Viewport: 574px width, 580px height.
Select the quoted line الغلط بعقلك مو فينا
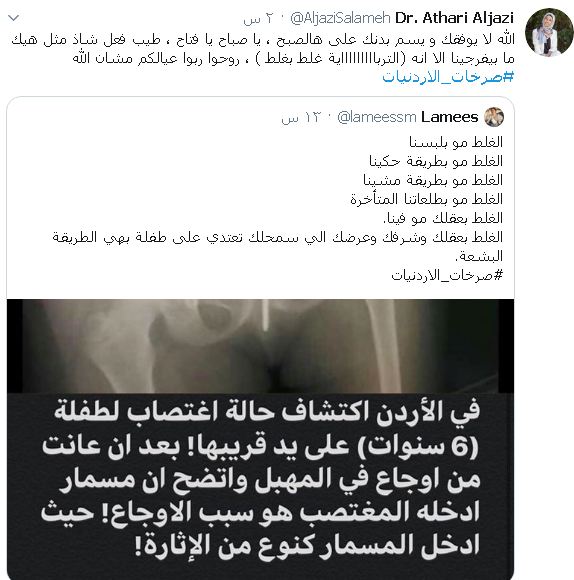(443, 218)
